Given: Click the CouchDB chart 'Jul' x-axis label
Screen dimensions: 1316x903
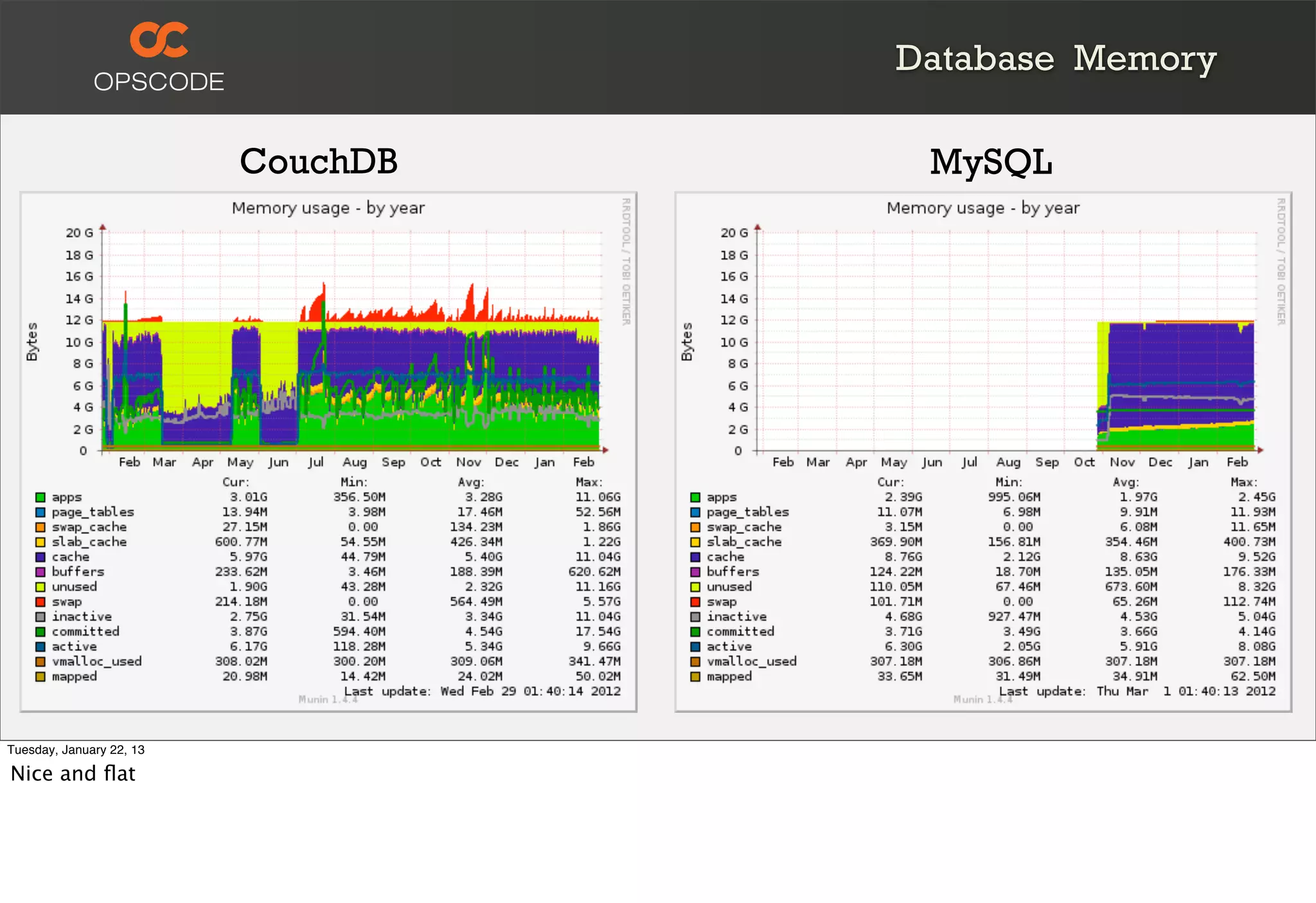Looking at the screenshot, I should tap(316, 462).
